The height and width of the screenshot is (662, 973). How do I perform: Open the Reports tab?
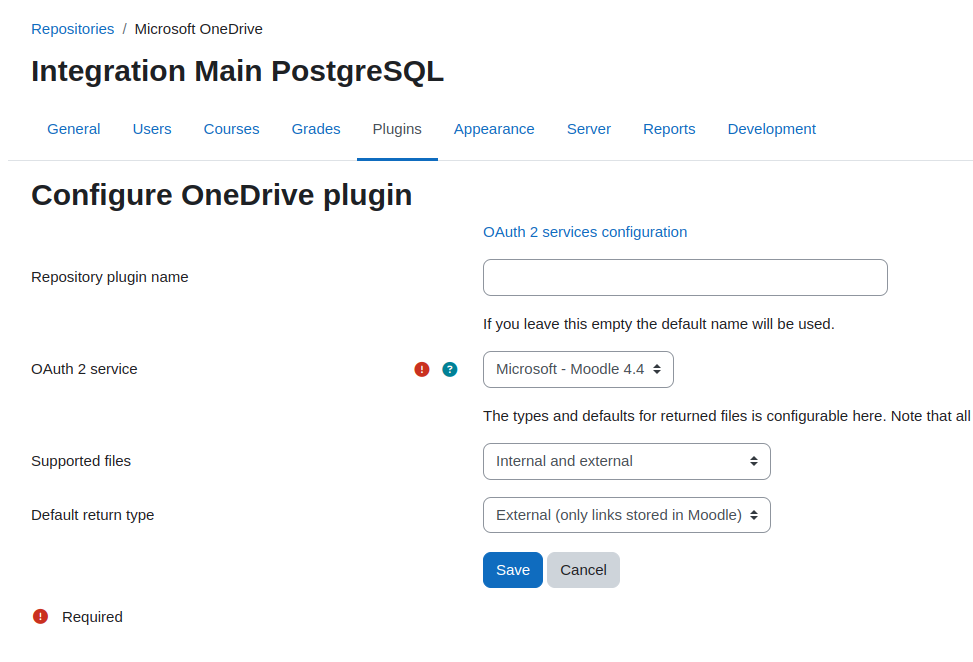coord(669,129)
